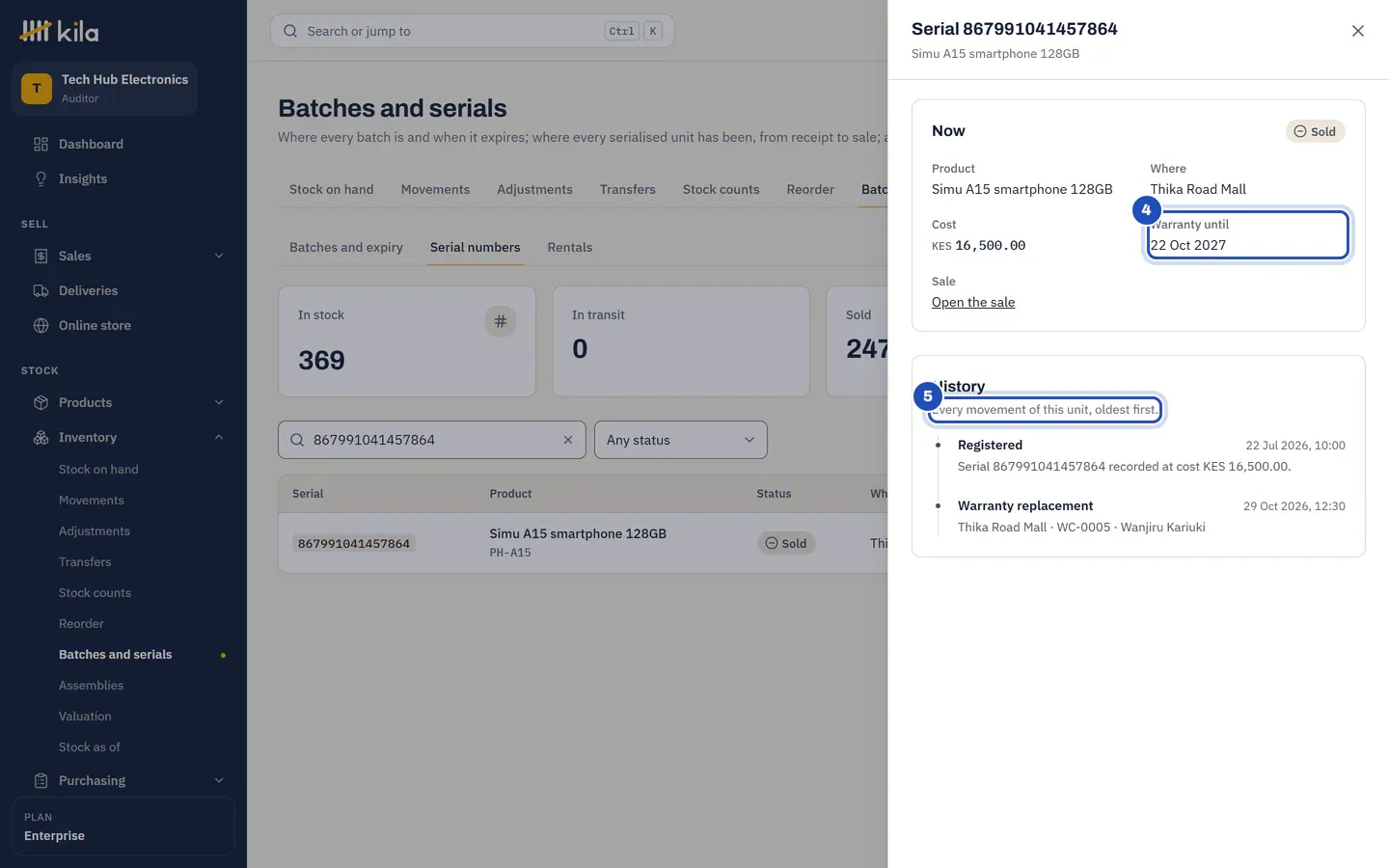The image size is (1389, 868).
Task: Click the serial number search field
Action: click(432, 440)
